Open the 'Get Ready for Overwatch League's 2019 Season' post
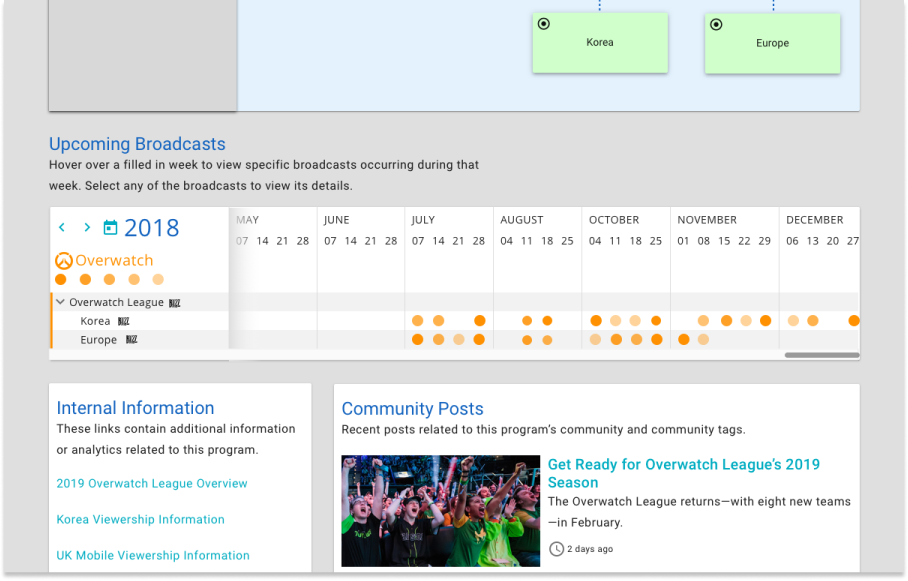This screenshot has height=581, width=908. click(x=683, y=473)
